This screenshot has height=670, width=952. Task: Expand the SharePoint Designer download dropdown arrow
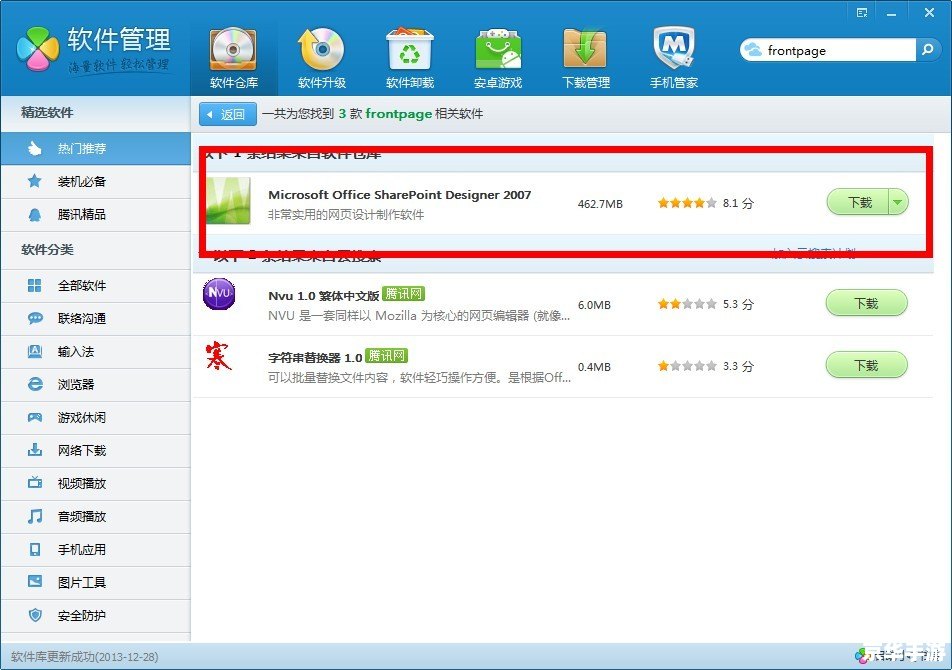coord(899,202)
